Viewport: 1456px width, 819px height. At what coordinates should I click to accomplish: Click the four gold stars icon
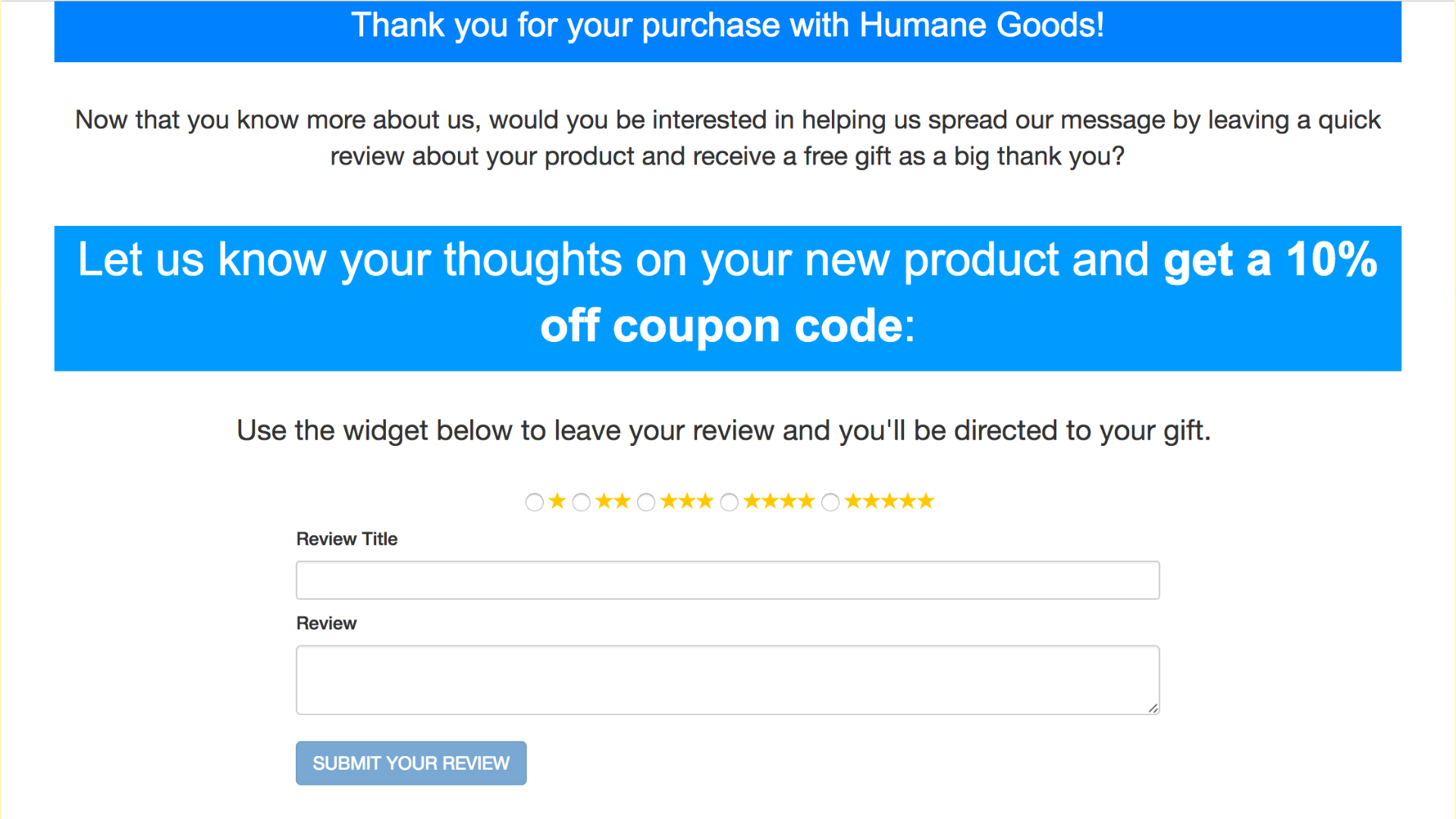(780, 501)
